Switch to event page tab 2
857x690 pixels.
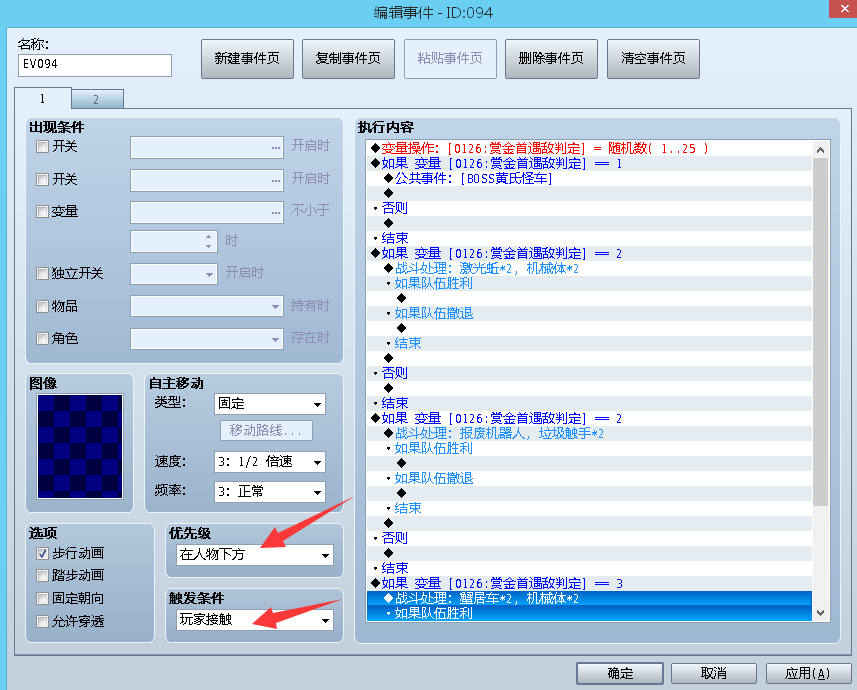(97, 100)
